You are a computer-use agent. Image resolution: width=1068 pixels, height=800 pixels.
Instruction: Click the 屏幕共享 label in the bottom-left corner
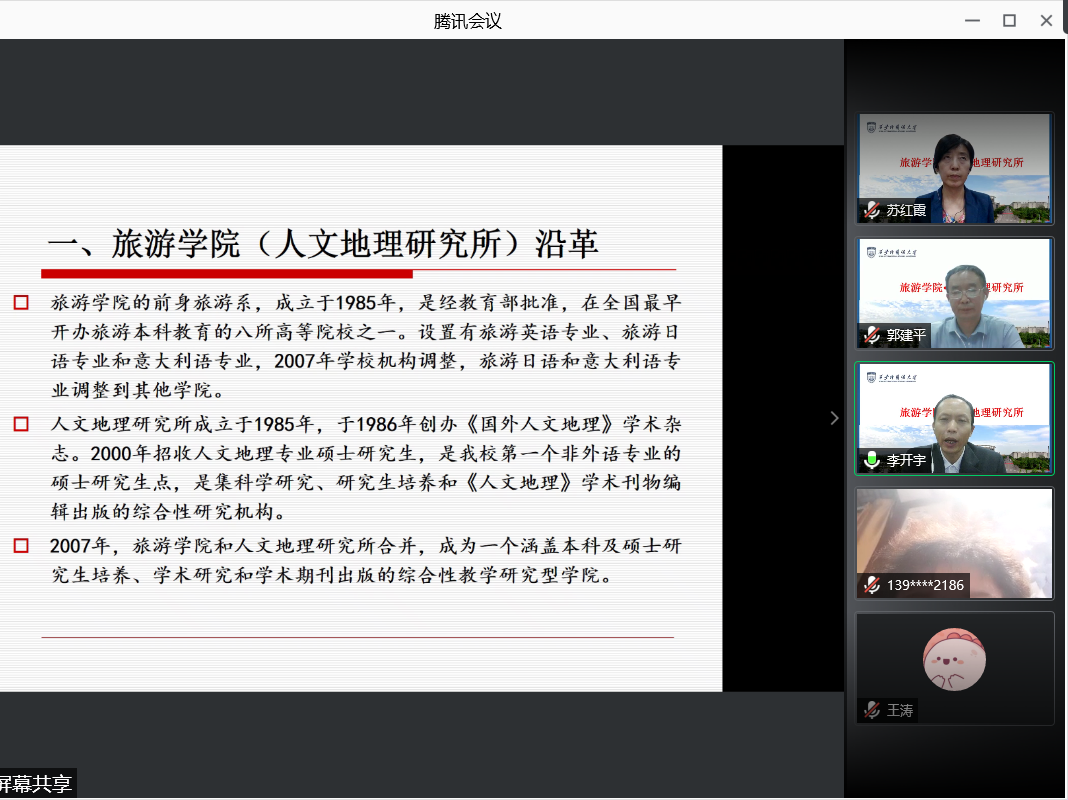tap(36, 784)
